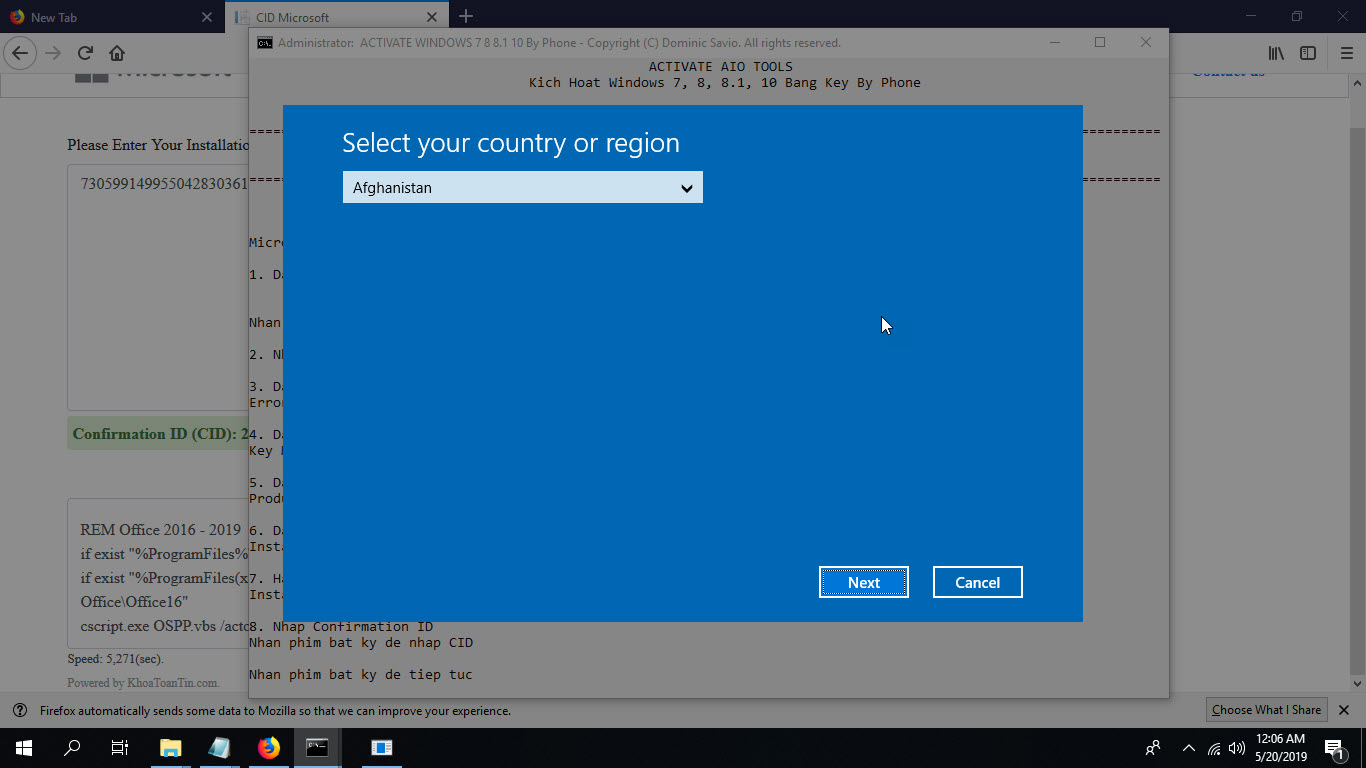Click the Confirmation ID (CID) result text
1366x768 pixels.
tap(160, 434)
